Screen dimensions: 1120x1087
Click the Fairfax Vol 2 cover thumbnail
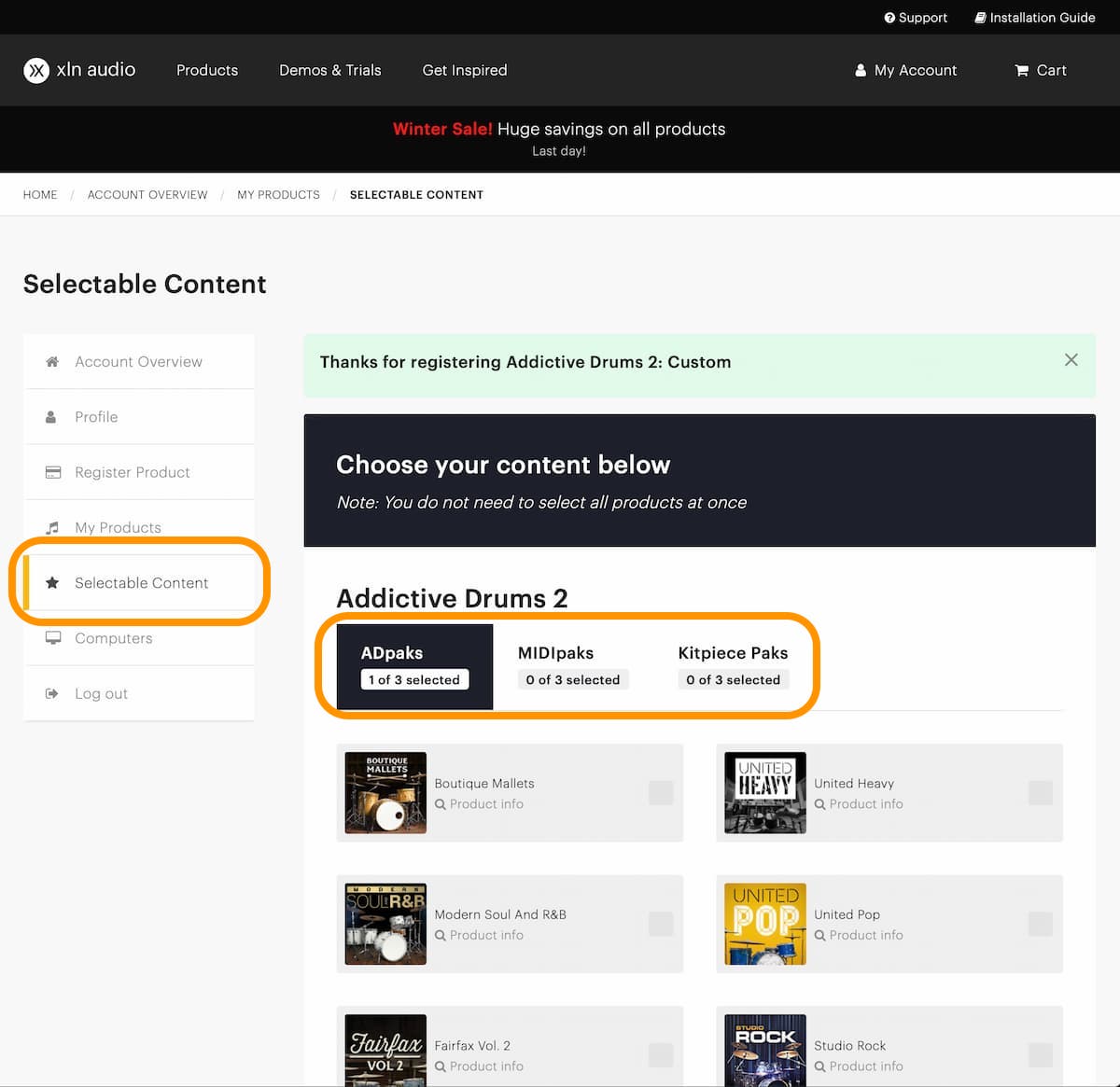(385, 1051)
